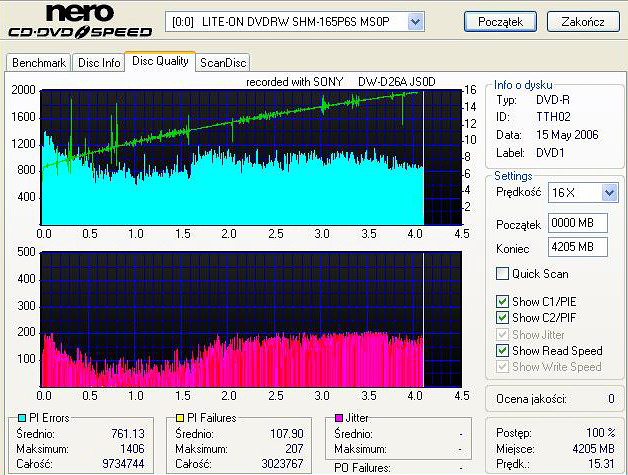Click the recorded with SONY DW-D26A text
628x475 pixels.
click(340, 82)
